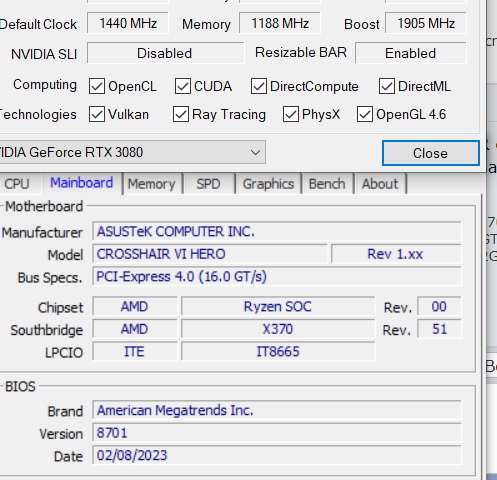Click the ITE LPCIO vendor value
497x480 pixels.
[x=135, y=351]
